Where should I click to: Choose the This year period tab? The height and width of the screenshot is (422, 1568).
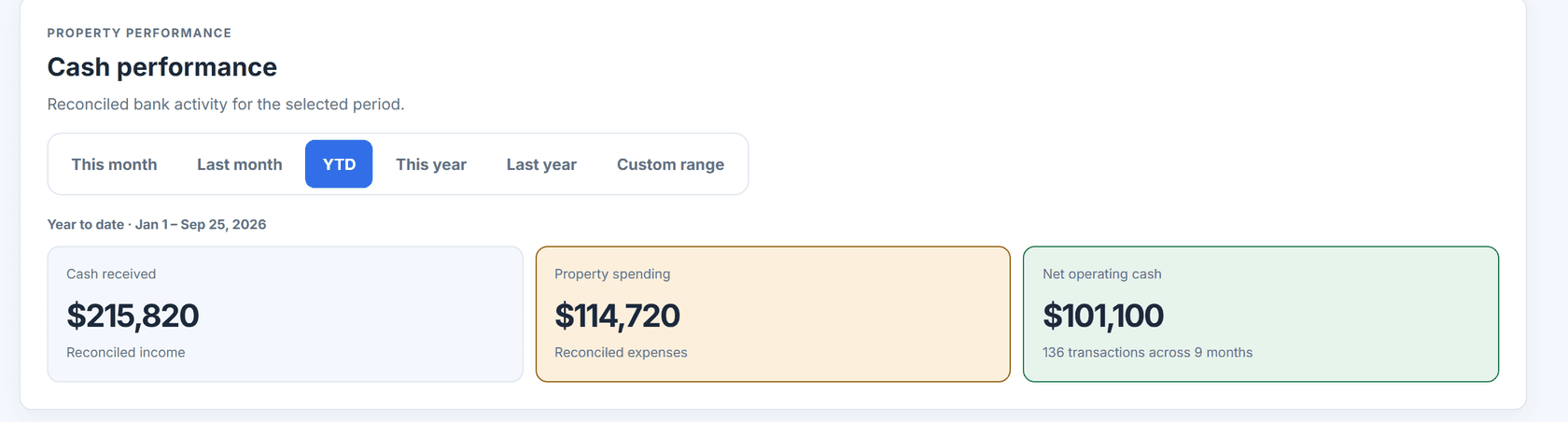tap(431, 164)
